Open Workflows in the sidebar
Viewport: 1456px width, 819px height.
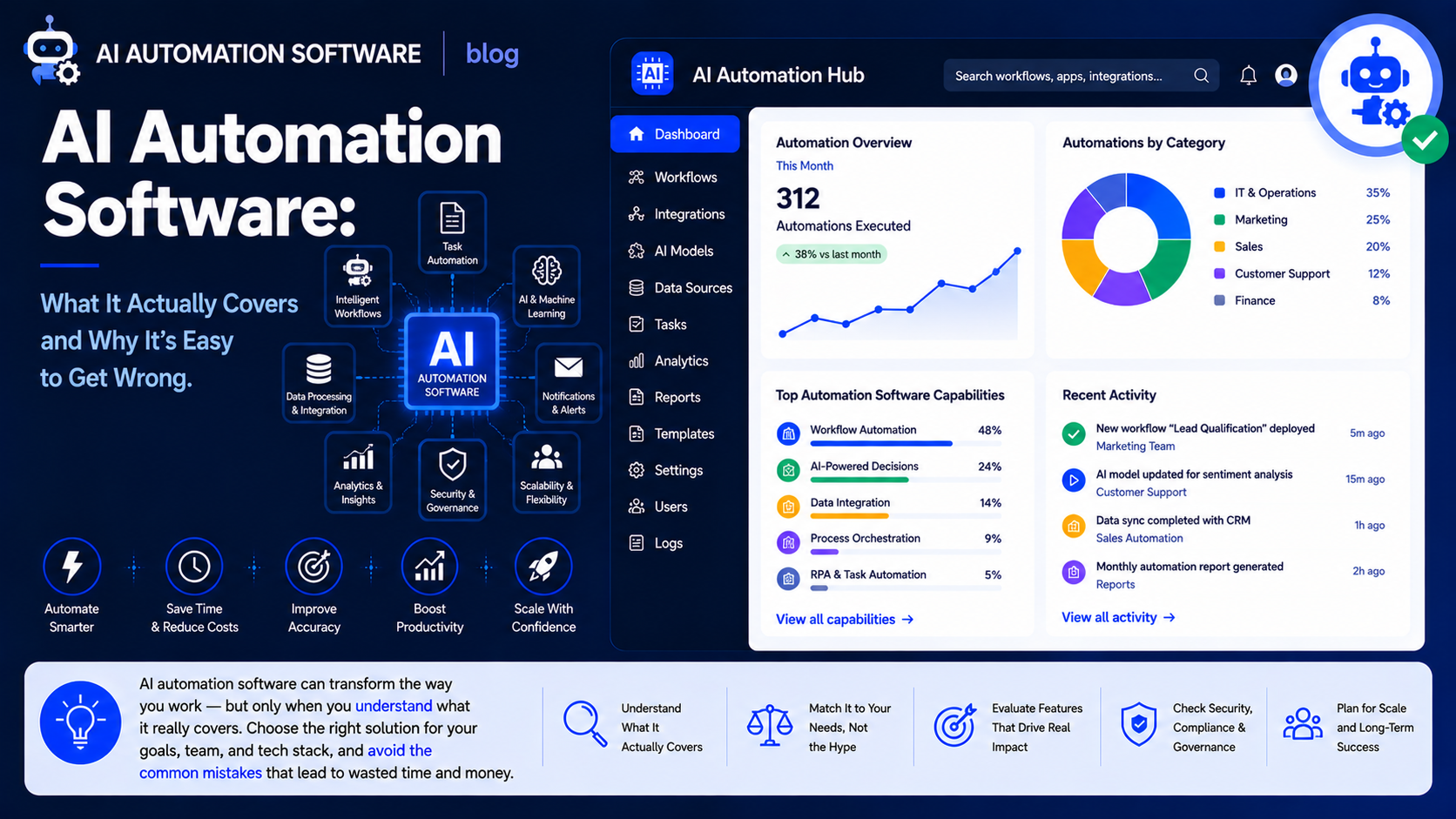pos(673,177)
